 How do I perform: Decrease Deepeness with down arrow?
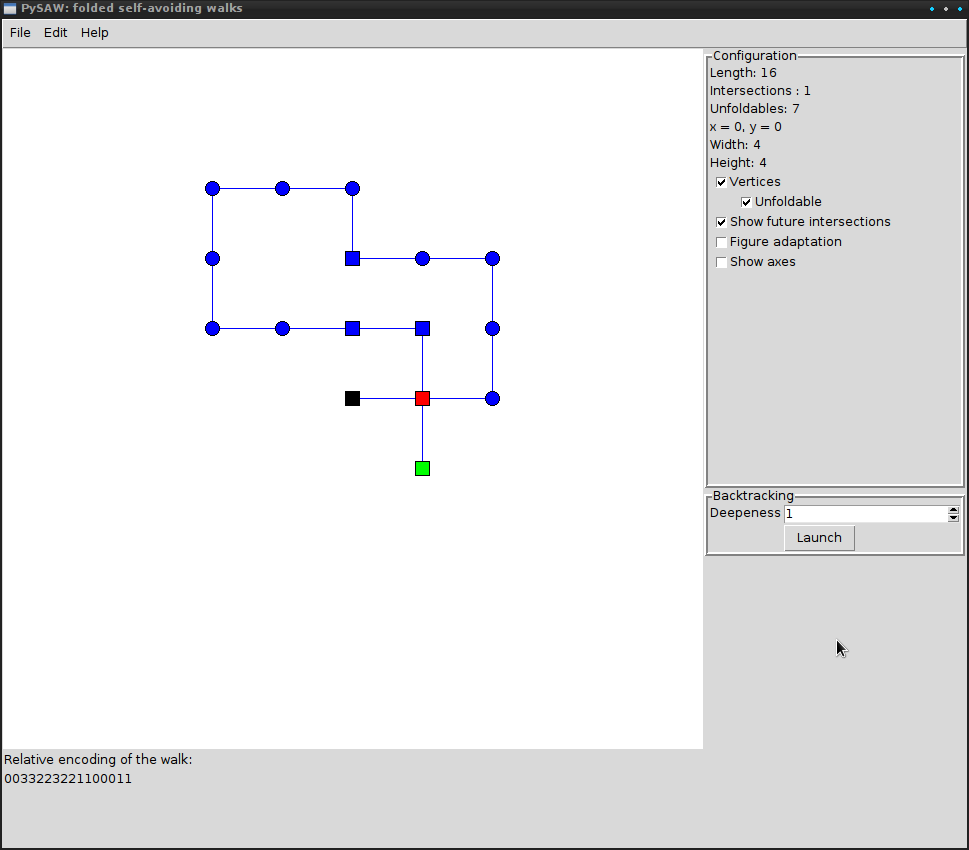[x=953, y=518]
